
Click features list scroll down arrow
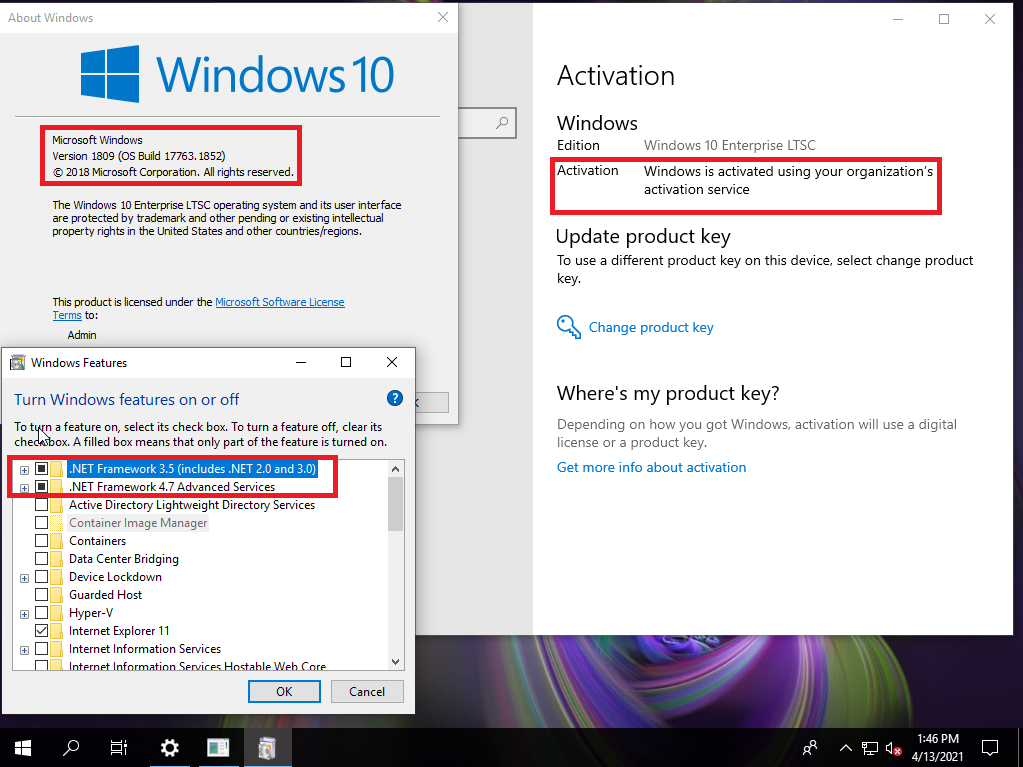(x=395, y=661)
